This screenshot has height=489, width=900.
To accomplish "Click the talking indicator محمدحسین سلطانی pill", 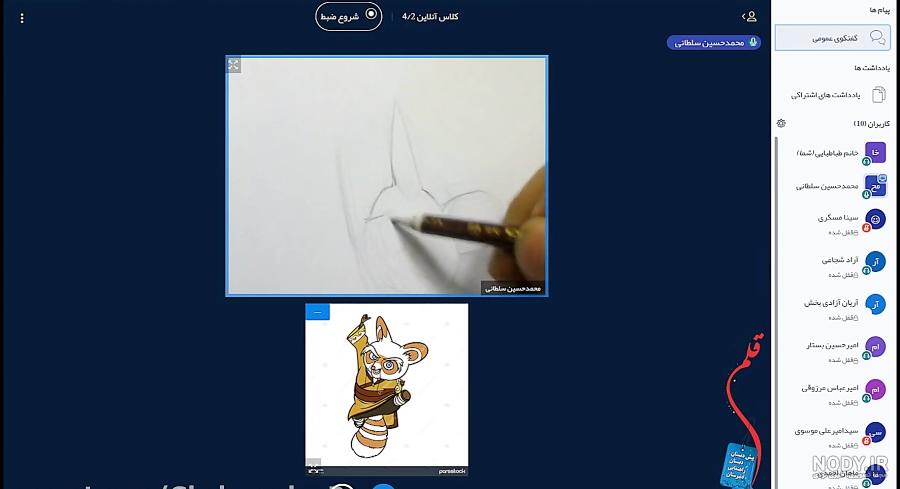I will 713,42.
